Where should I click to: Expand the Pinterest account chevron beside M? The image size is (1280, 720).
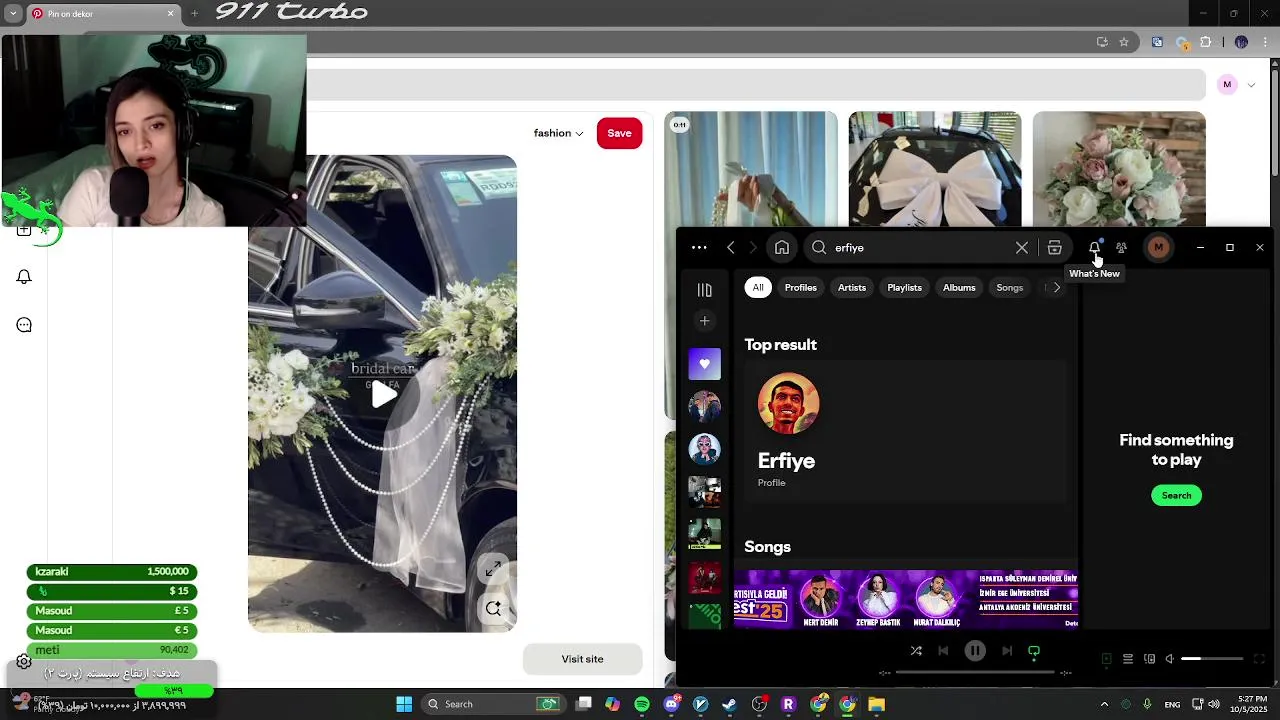coord(1251,85)
